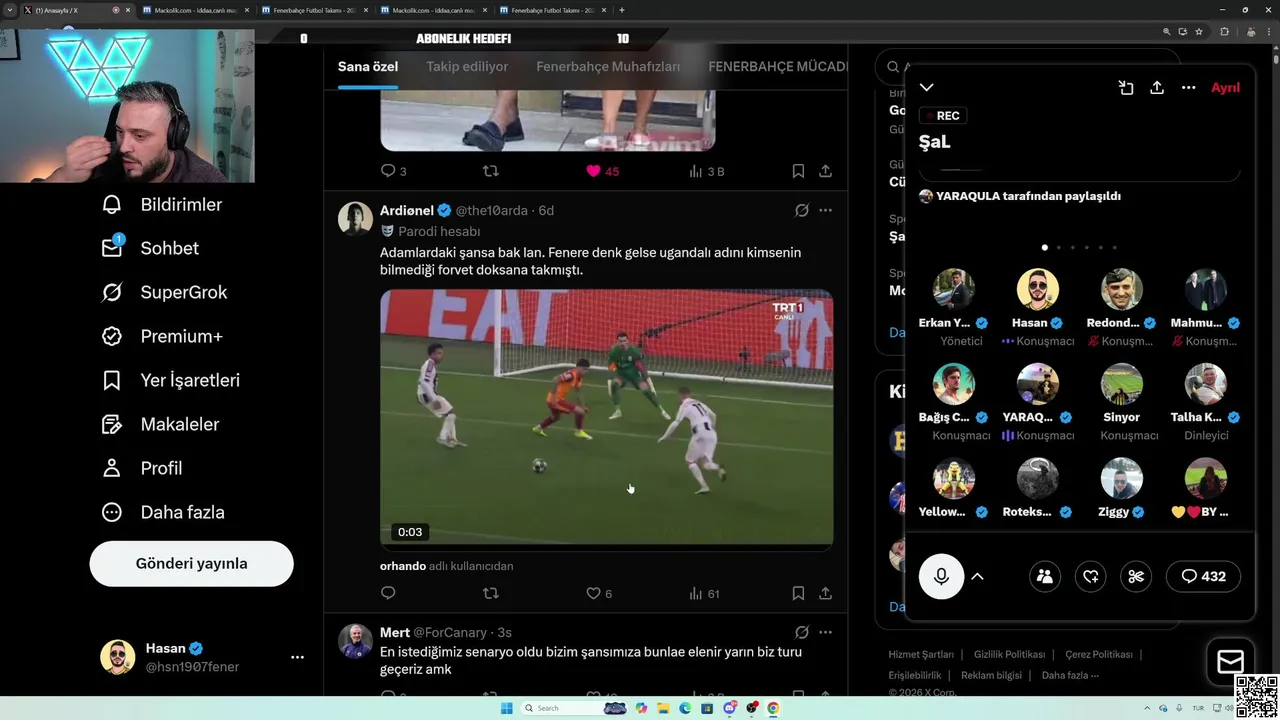This screenshot has width=1280, height=720.
Task: Open the Gizlilik Politikası footer link
Action: coord(1009,655)
